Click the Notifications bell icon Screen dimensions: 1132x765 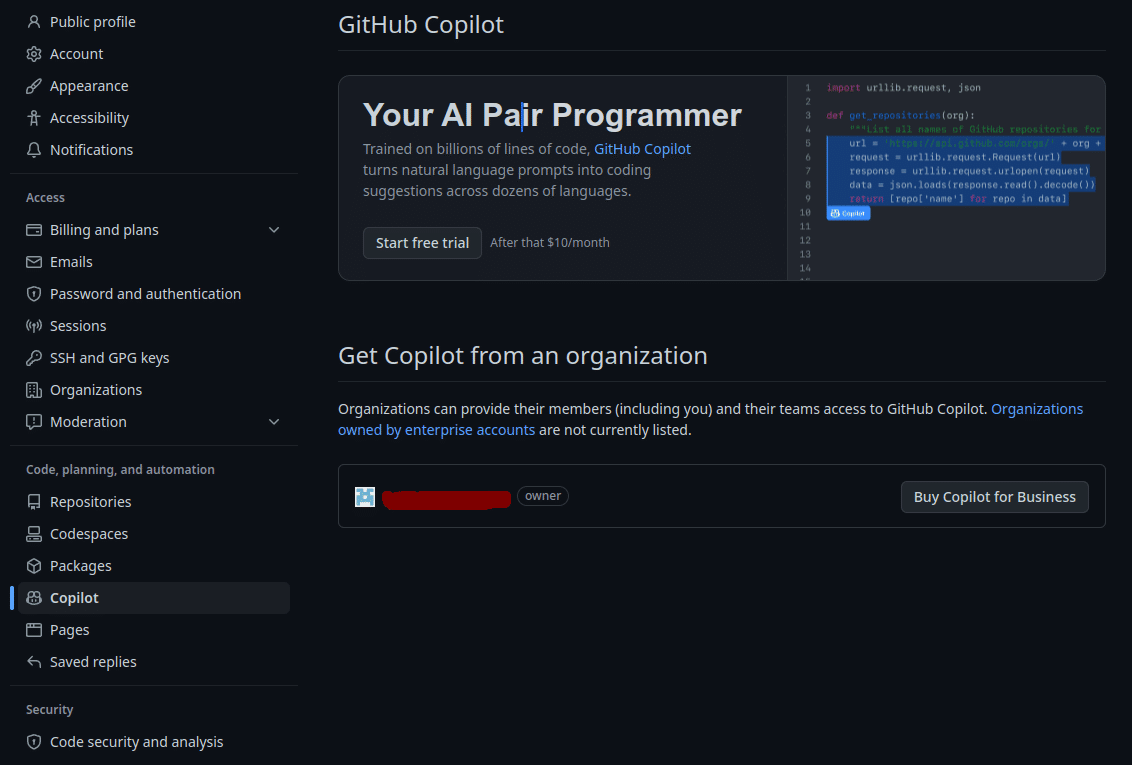[x=34, y=149]
